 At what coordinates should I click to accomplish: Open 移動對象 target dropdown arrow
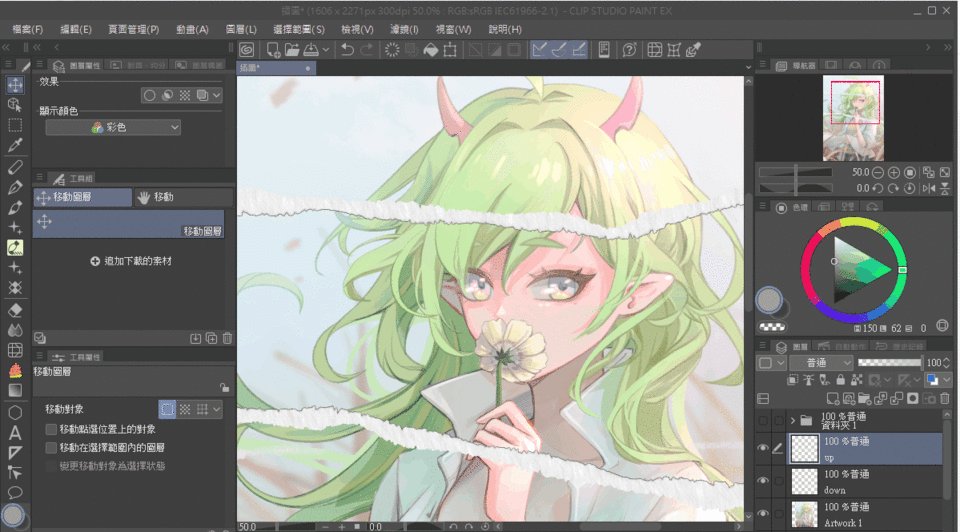coord(217,410)
